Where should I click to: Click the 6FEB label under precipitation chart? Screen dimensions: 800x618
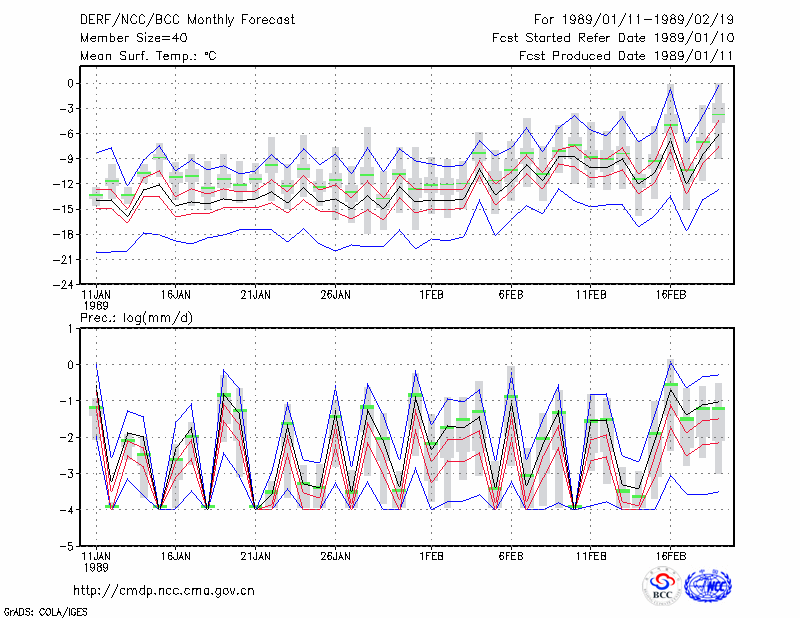click(x=511, y=556)
